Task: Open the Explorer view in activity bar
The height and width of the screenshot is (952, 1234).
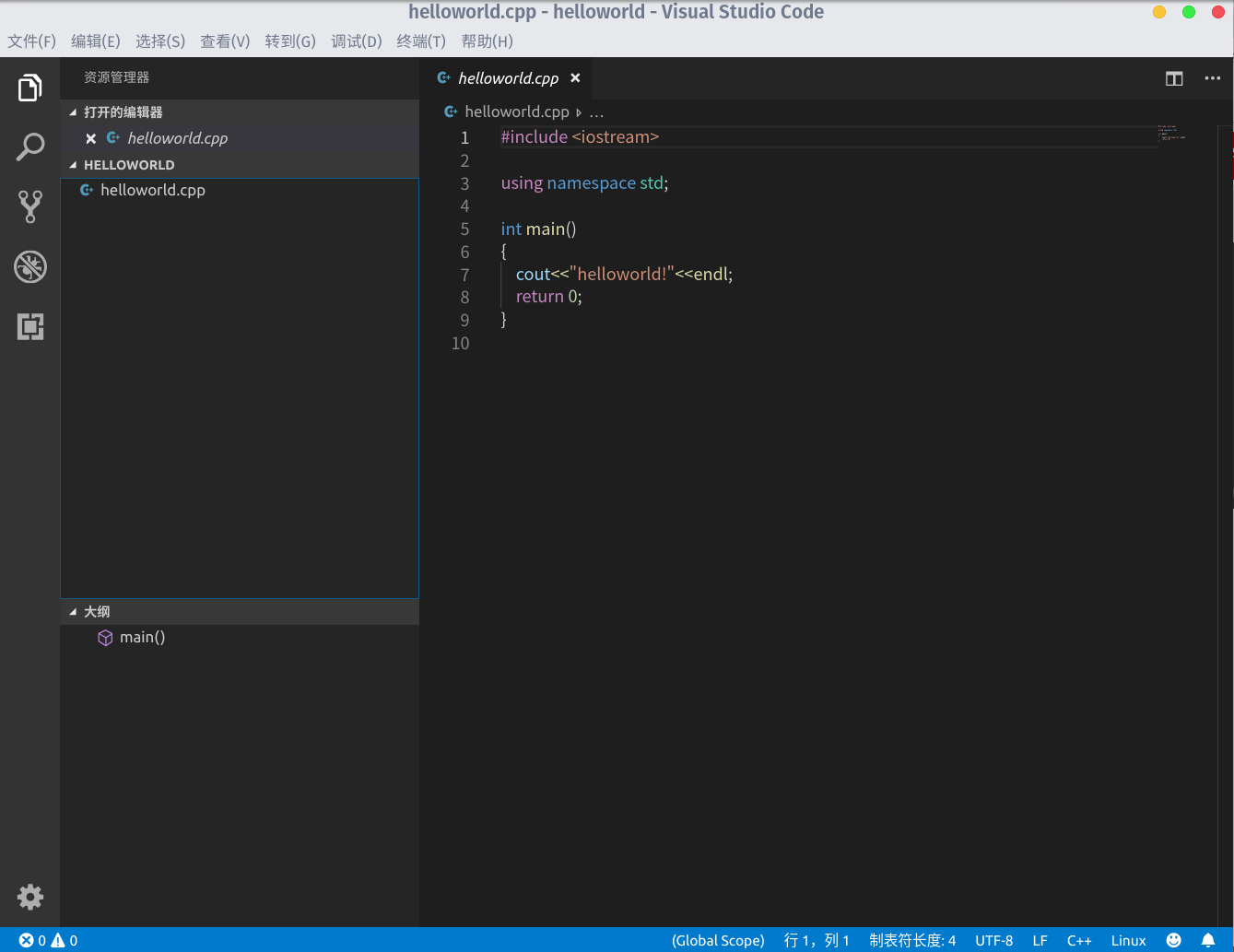Action: (29, 88)
